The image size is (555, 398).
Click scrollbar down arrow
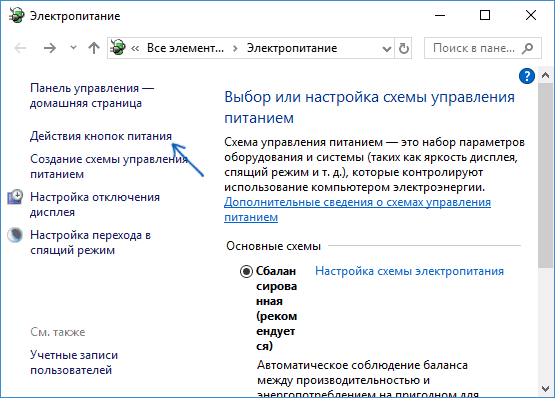point(545,389)
